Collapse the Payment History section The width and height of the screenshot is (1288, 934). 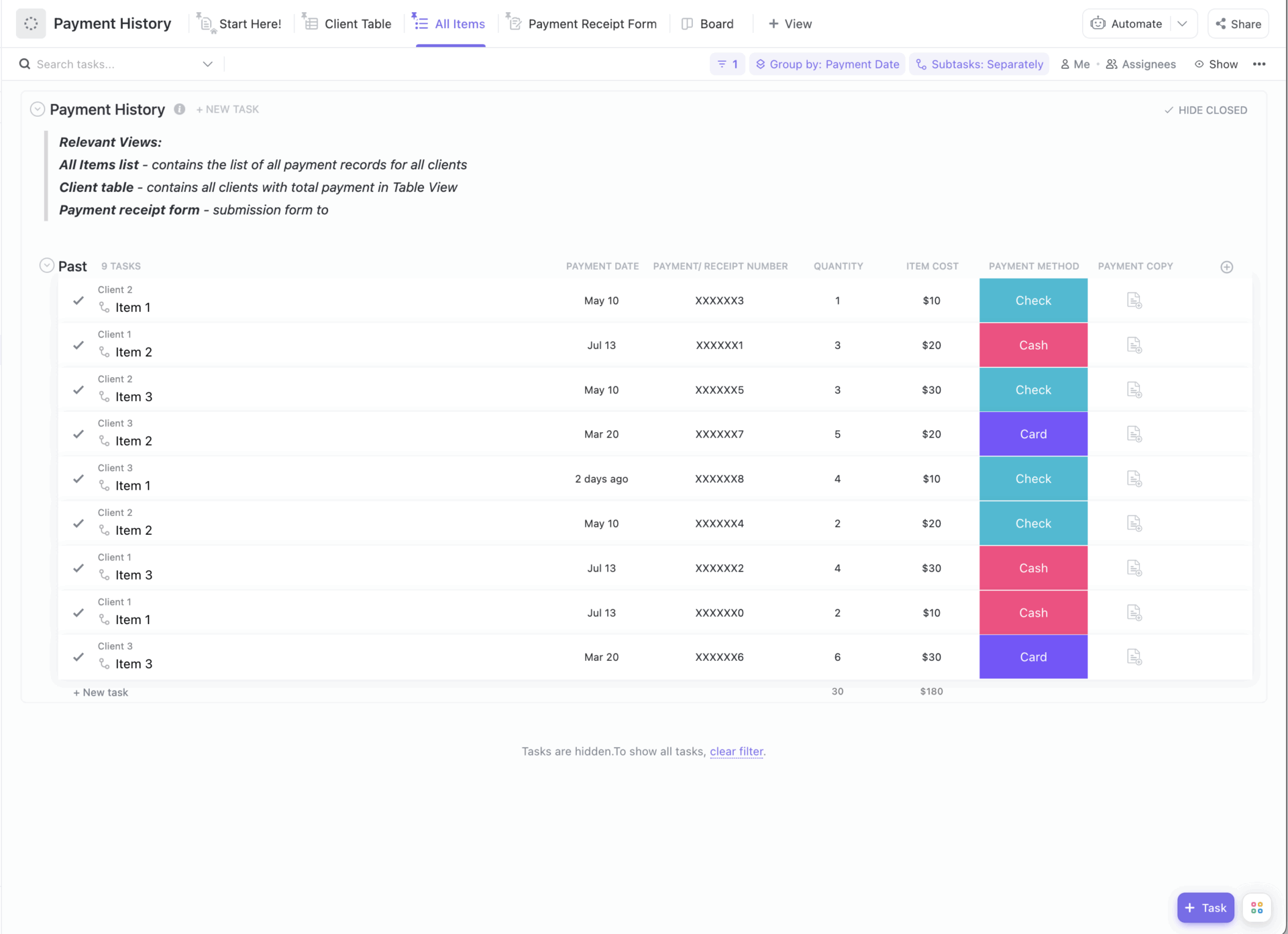(x=38, y=109)
